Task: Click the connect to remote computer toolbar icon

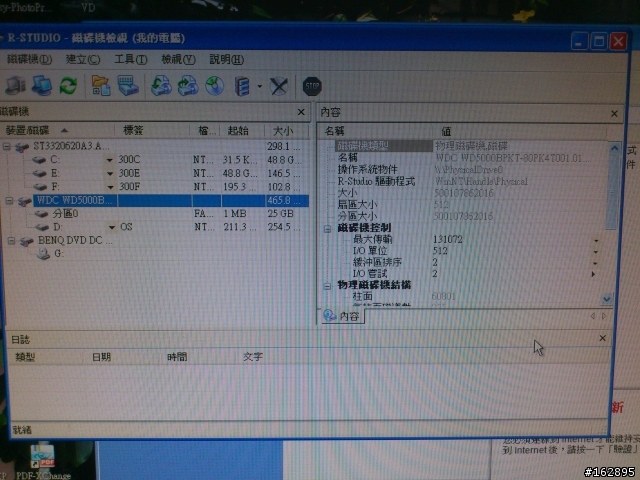Action: pyautogui.click(x=42, y=86)
